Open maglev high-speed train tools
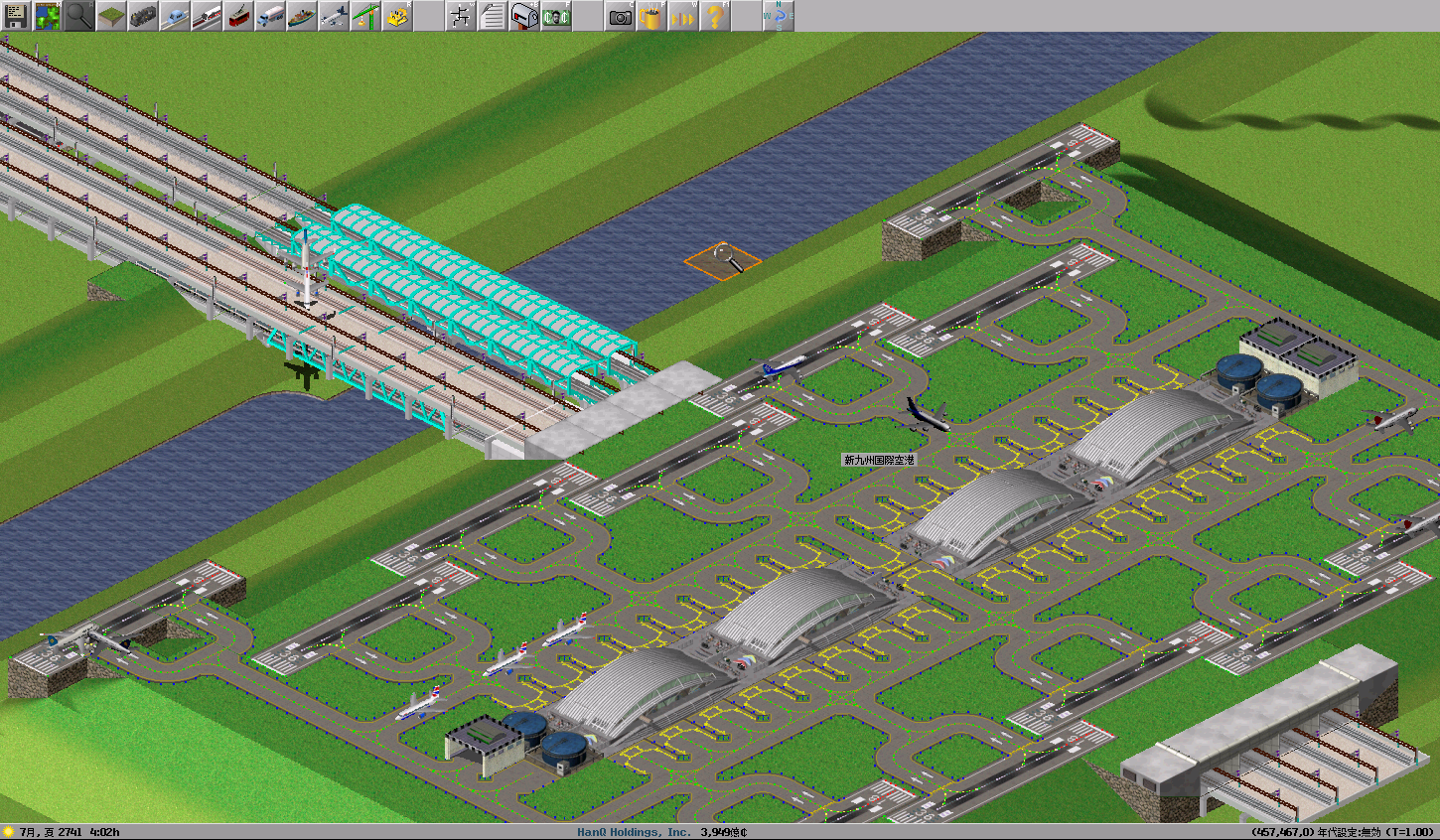 207,16
